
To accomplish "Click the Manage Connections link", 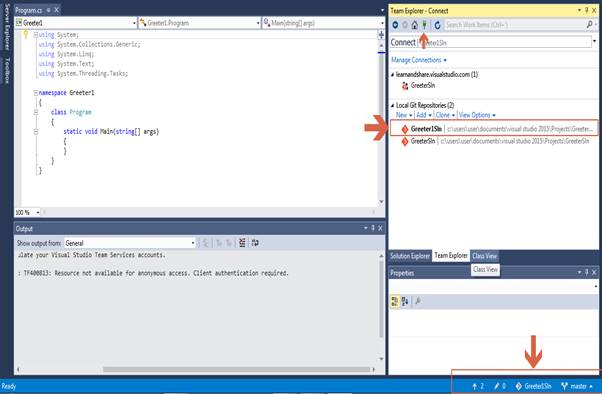I will click(419, 60).
